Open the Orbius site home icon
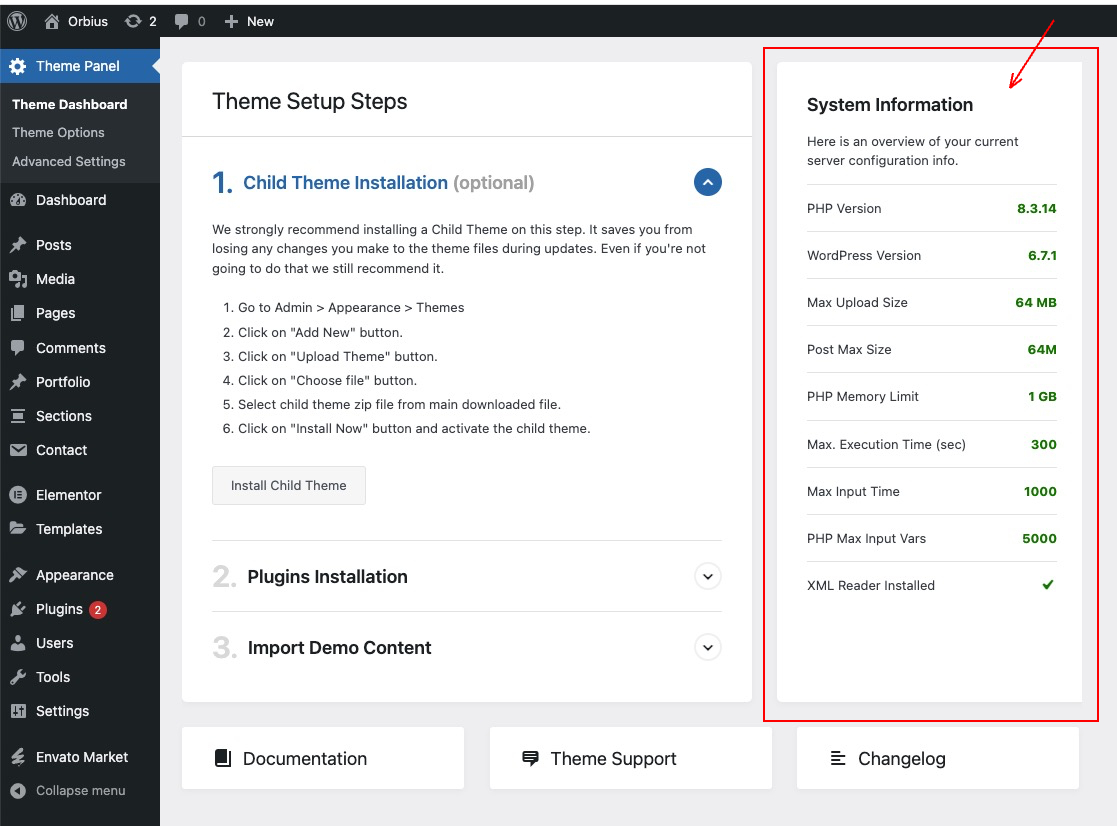1117x826 pixels. coord(51,21)
